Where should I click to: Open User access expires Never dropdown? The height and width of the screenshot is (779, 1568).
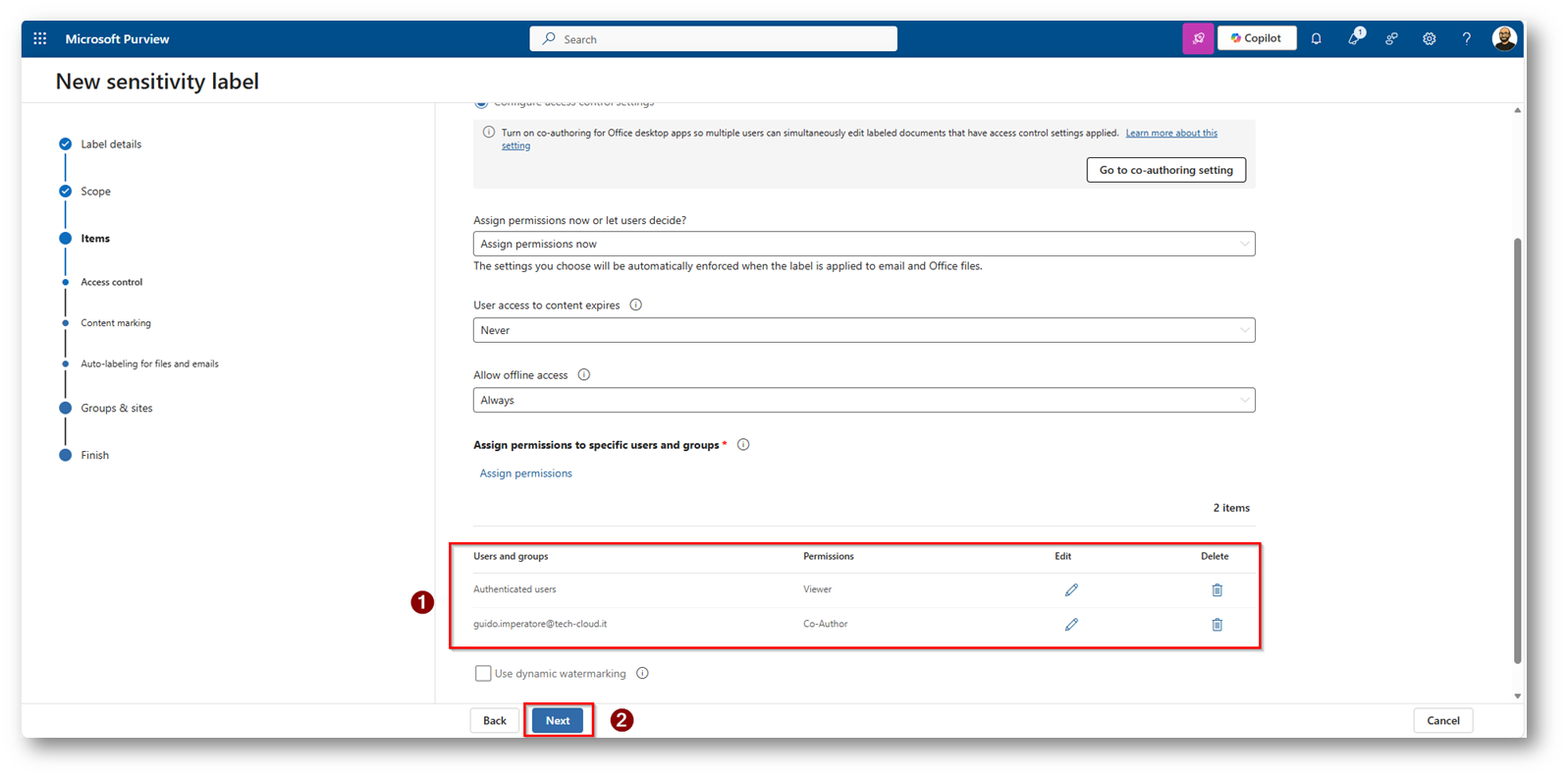tap(863, 330)
